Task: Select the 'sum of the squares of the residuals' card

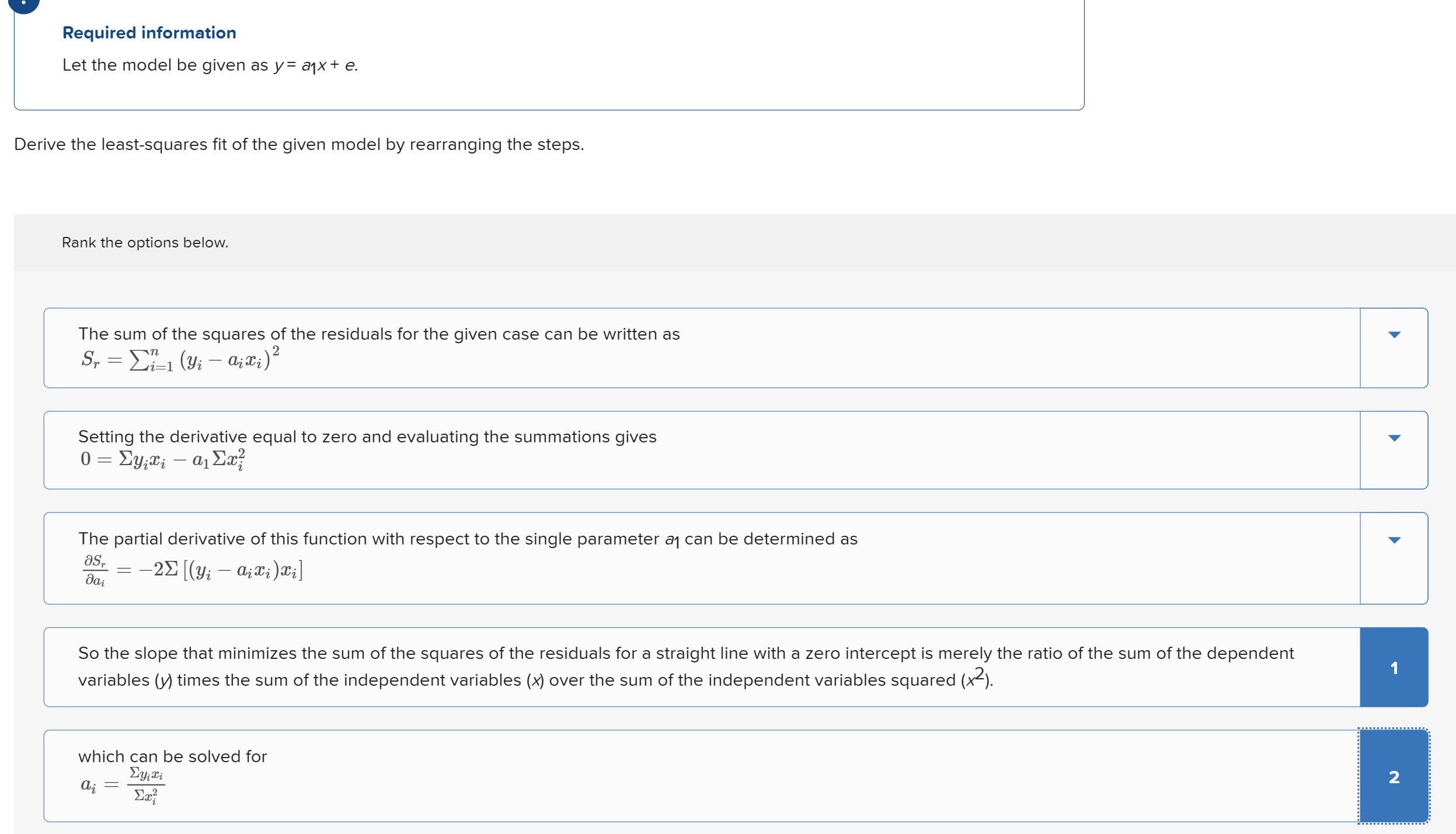Action: (702, 348)
